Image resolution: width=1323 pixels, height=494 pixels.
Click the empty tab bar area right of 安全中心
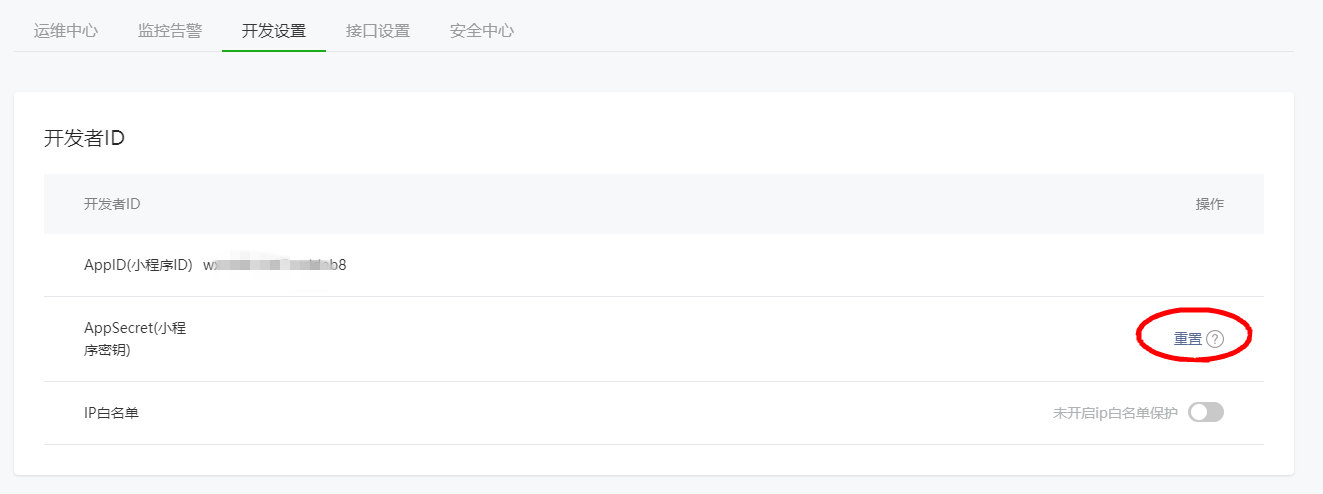tap(900, 30)
